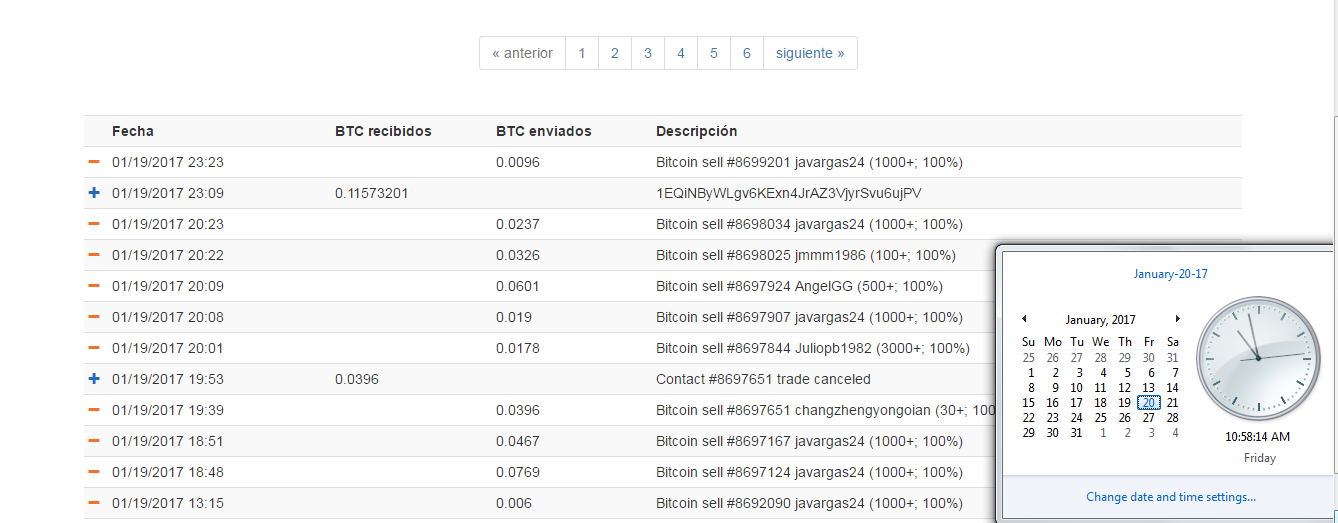
Task: Click sent amount 0.0326
Action: pyautogui.click(x=518, y=255)
